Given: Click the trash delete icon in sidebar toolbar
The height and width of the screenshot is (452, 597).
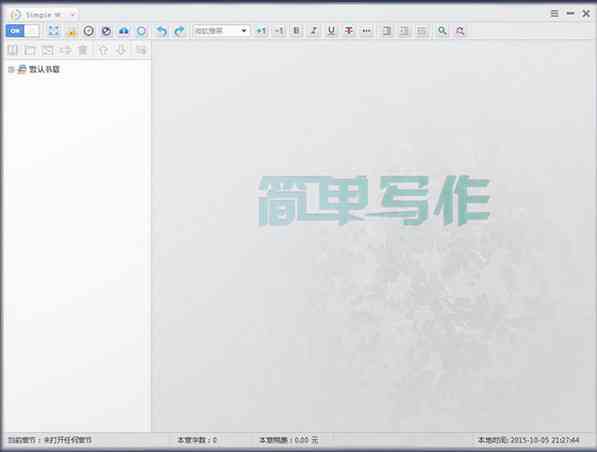Looking at the screenshot, I should pos(83,50).
